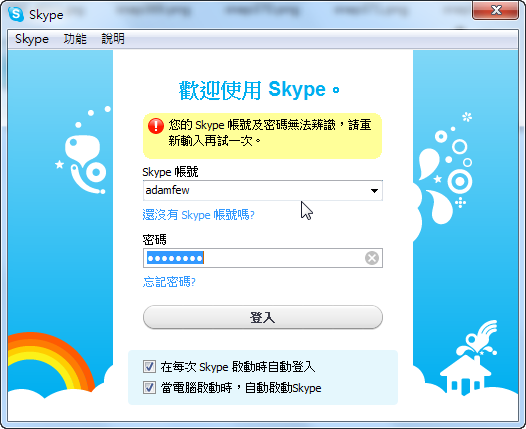
Task: Click the red error exclamation icon
Action: click(156, 126)
